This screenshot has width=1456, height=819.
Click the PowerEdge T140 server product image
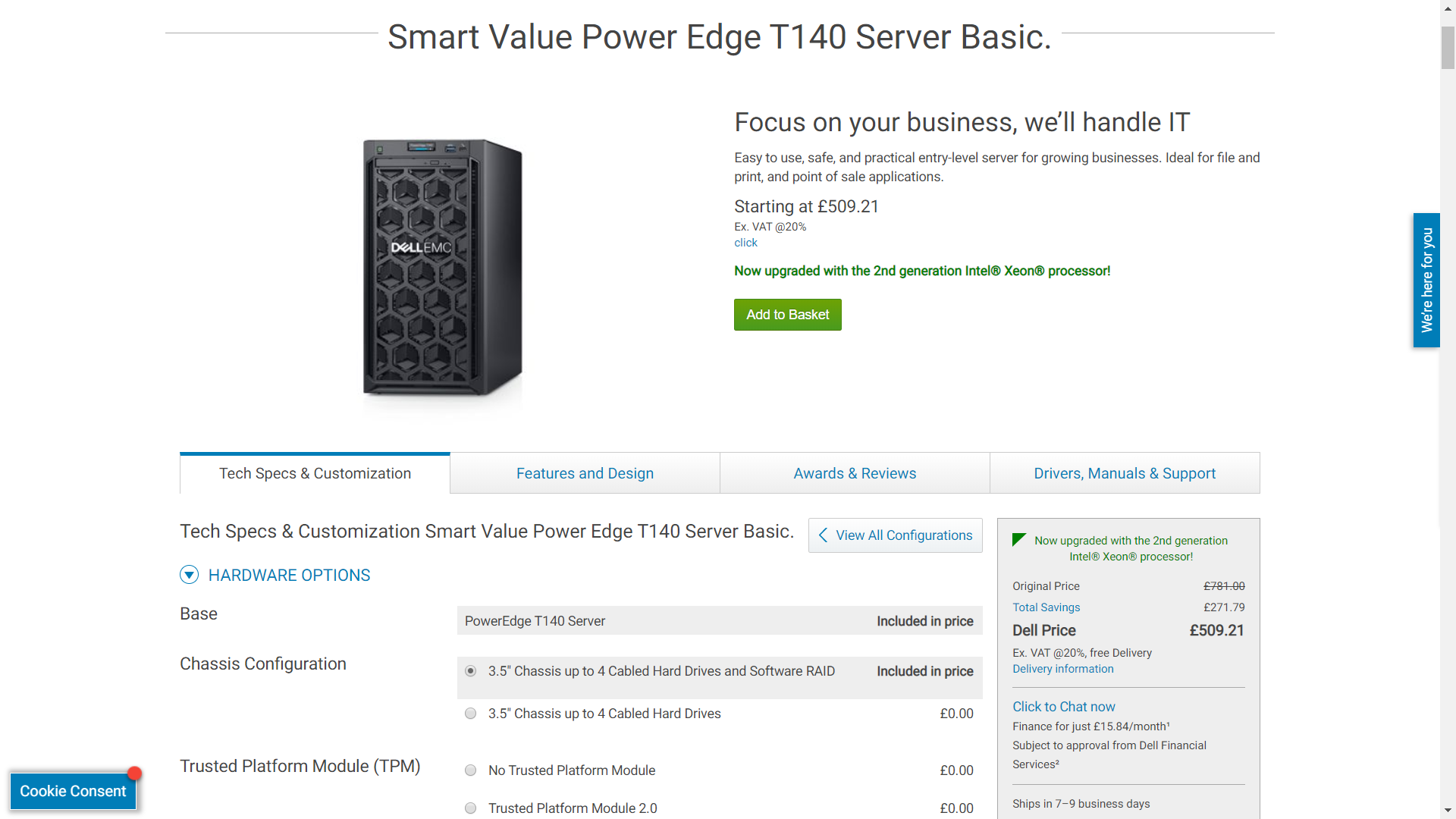click(x=443, y=267)
